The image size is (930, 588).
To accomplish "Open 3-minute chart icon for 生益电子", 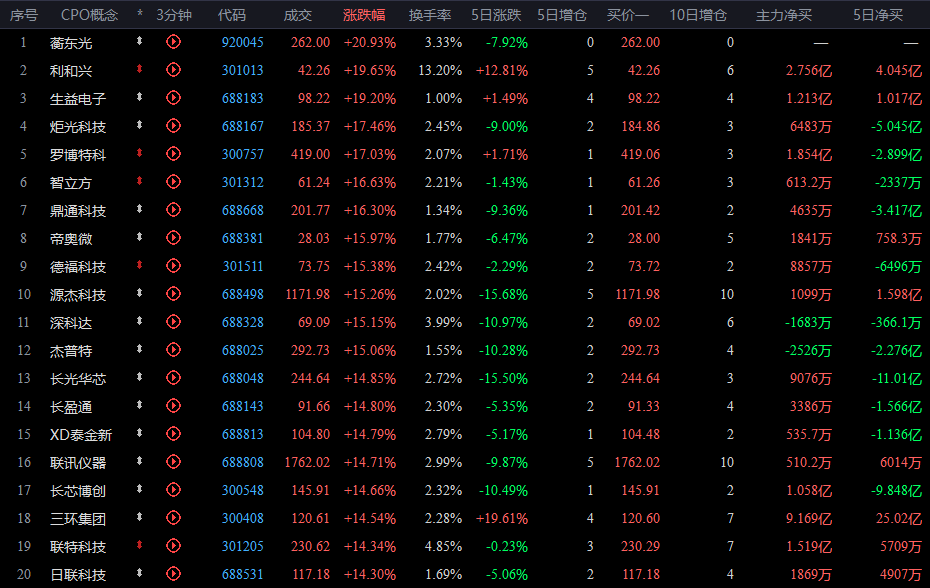I will [x=173, y=97].
